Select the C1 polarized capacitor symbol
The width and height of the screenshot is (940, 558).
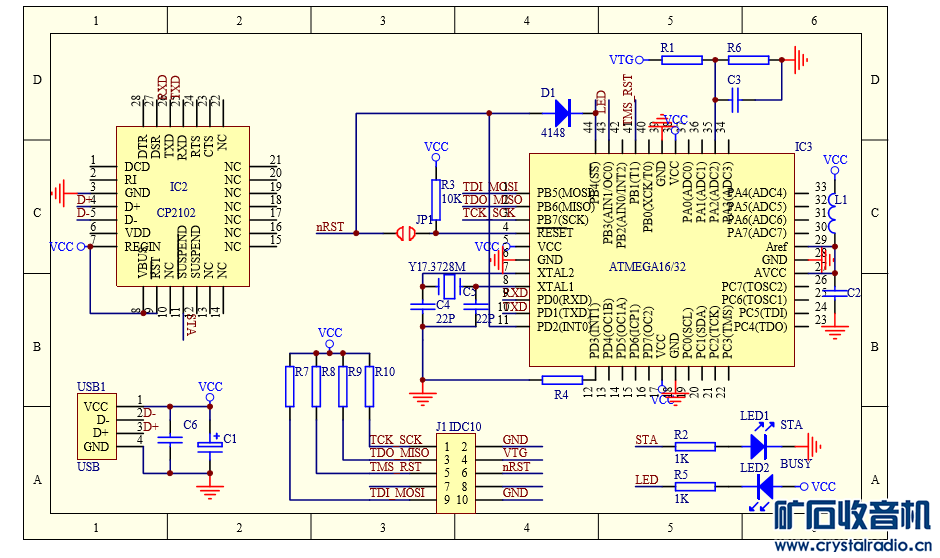pyautogui.click(x=210, y=444)
